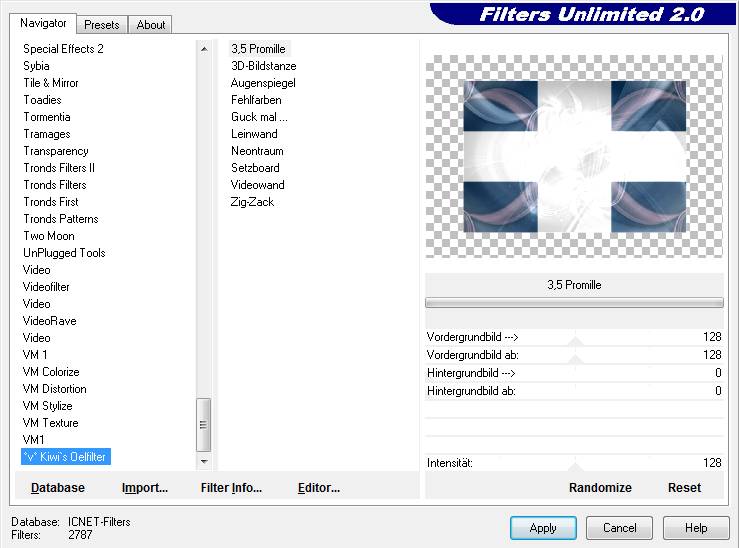Open Filter Info... for selected filter
The image size is (739, 548).
pyautogui.click(x=231, y=488)
